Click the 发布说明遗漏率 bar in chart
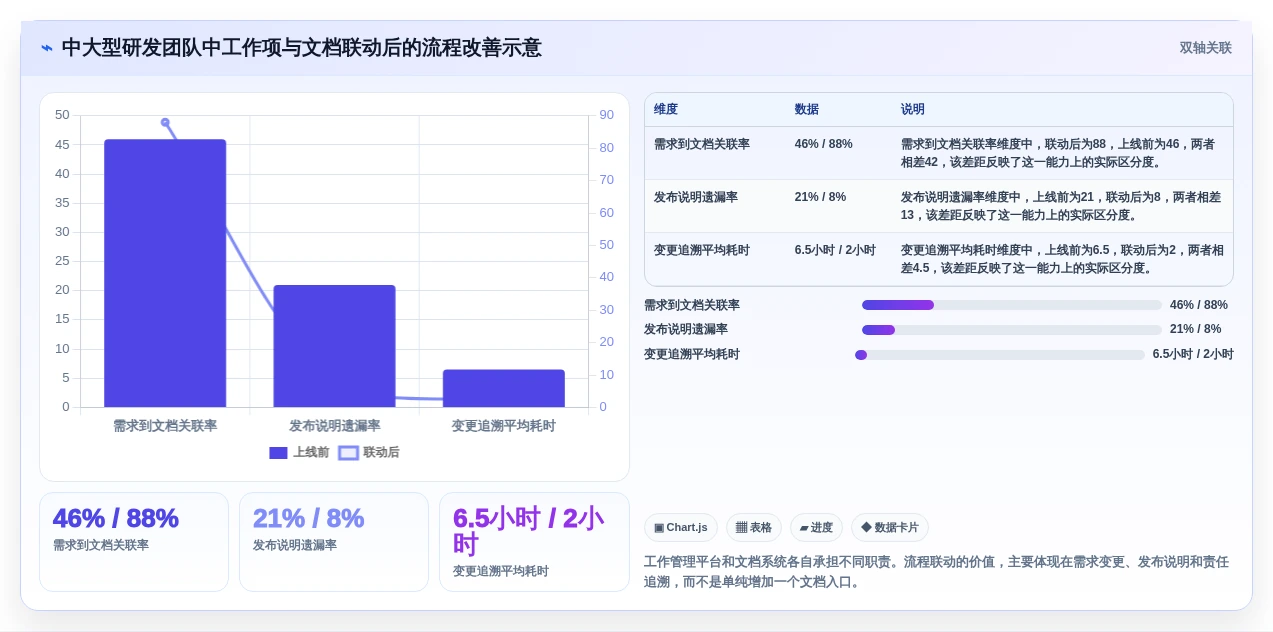This screenshot has width=1273, height=632. [334, 346]
